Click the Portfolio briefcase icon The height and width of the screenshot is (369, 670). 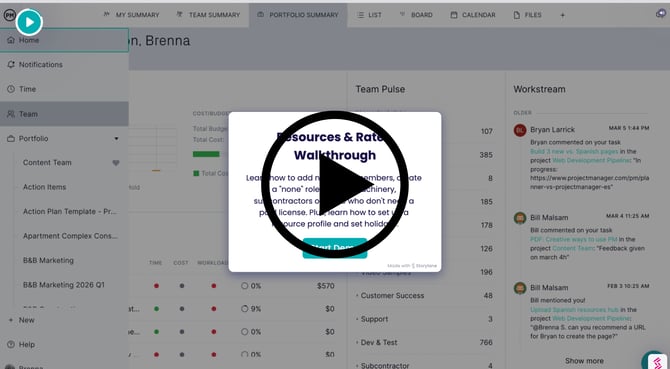(11, 139)
